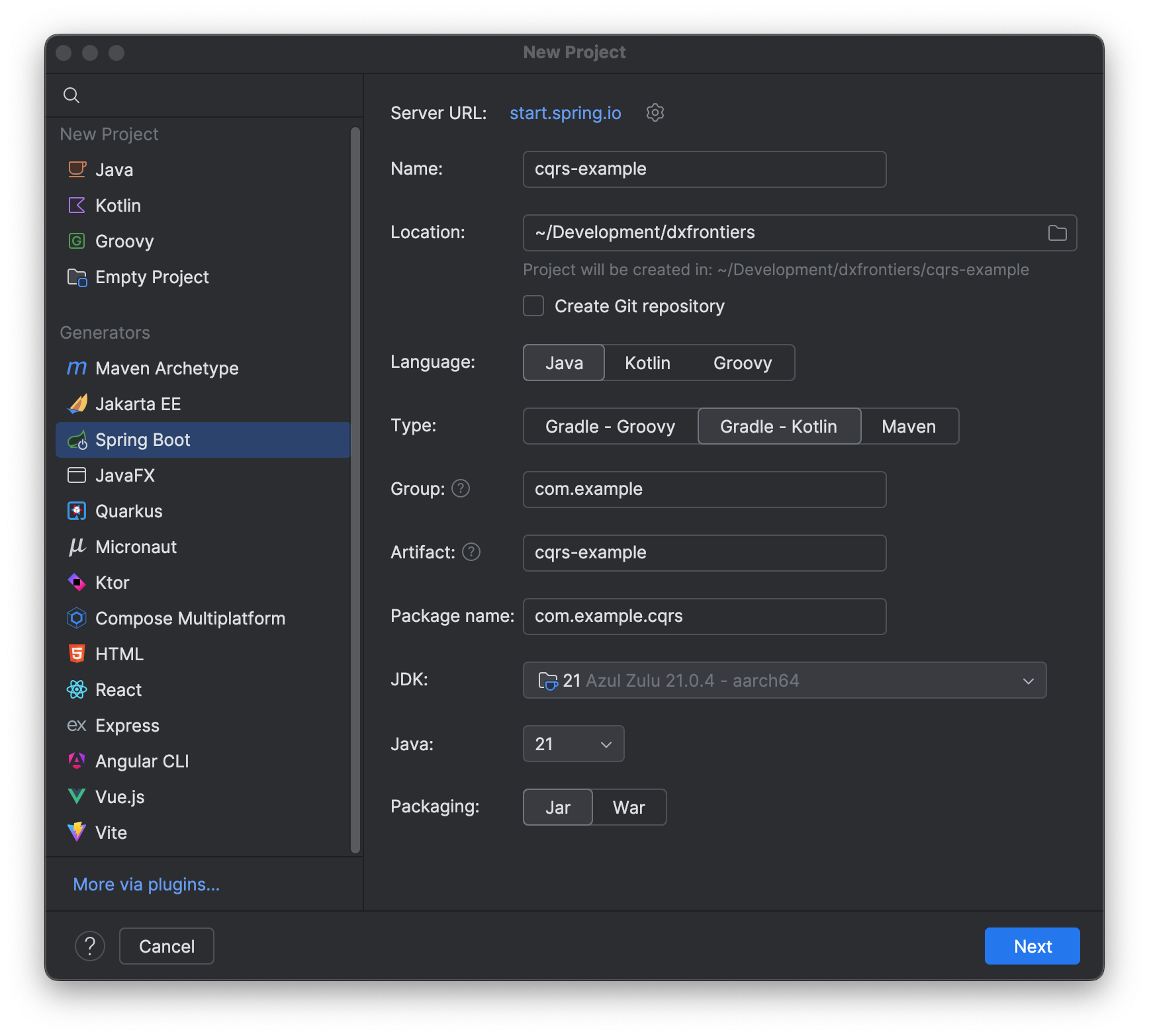
Task: Select Java project type in sidebar
Action: point(203,170)
